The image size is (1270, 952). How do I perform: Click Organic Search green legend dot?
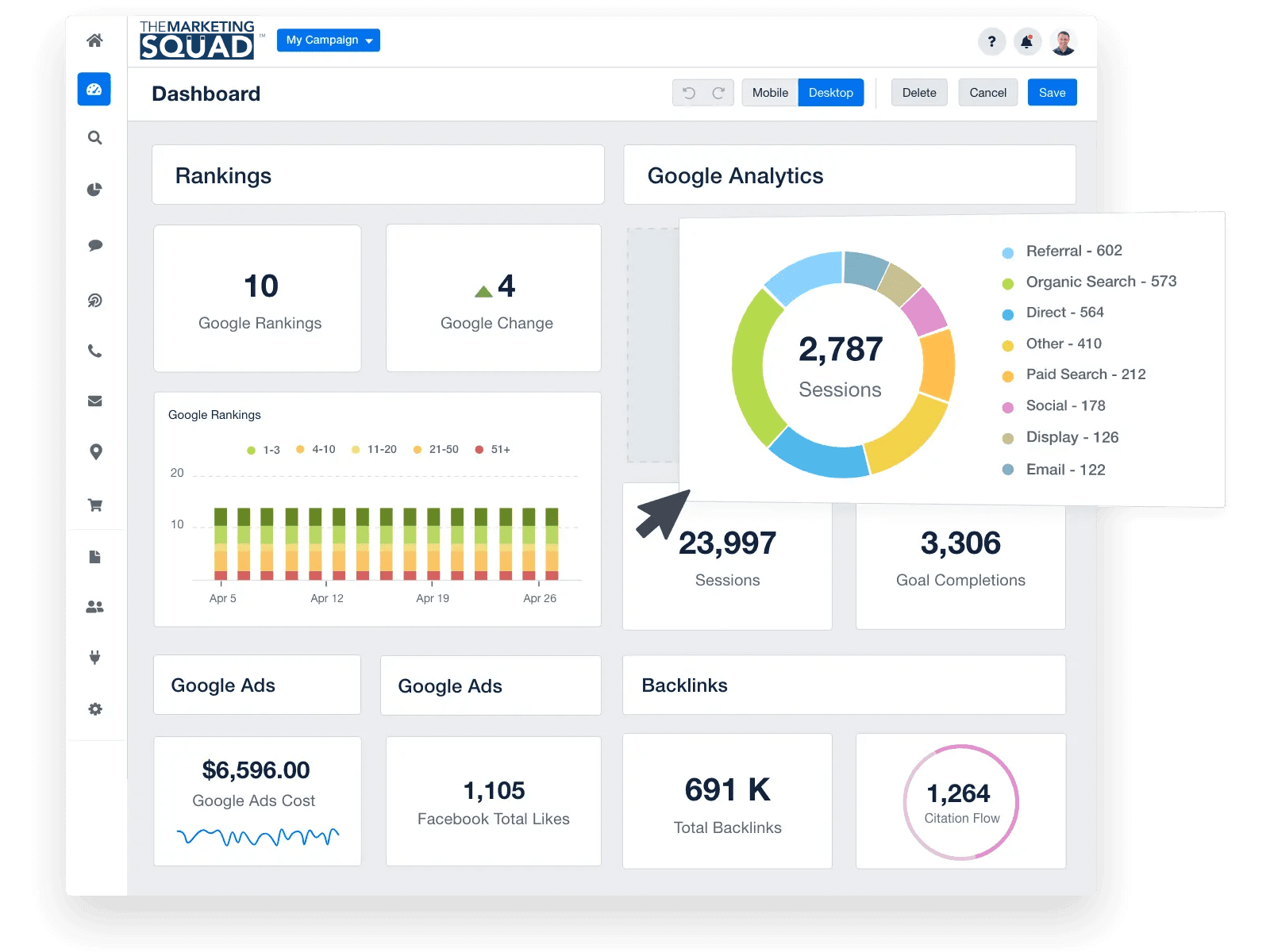(1008, 283)
